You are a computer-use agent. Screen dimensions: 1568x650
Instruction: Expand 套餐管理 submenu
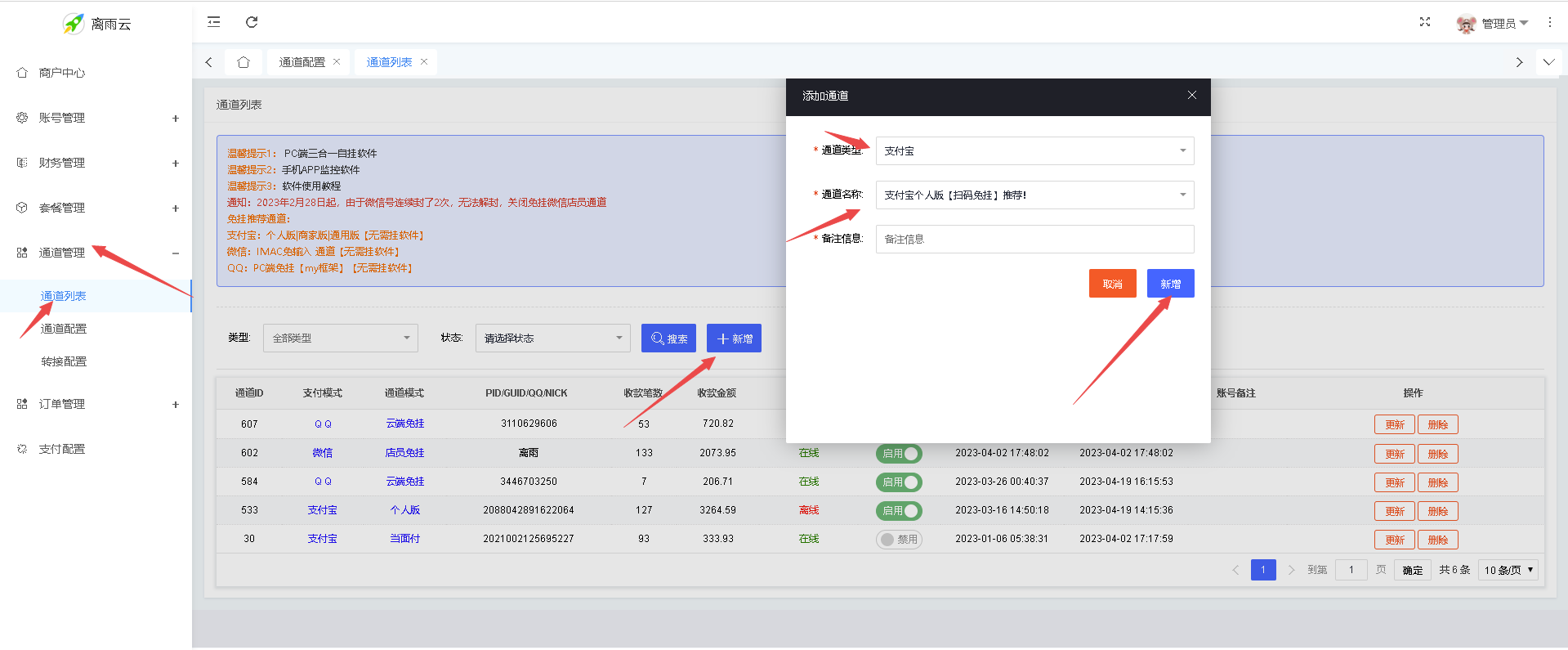click(175, 208)
